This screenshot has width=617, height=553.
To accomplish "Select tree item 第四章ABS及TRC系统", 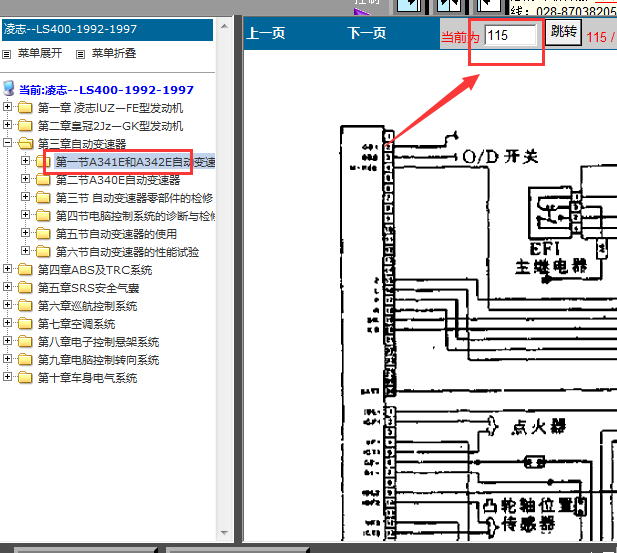I will [95, 270].
